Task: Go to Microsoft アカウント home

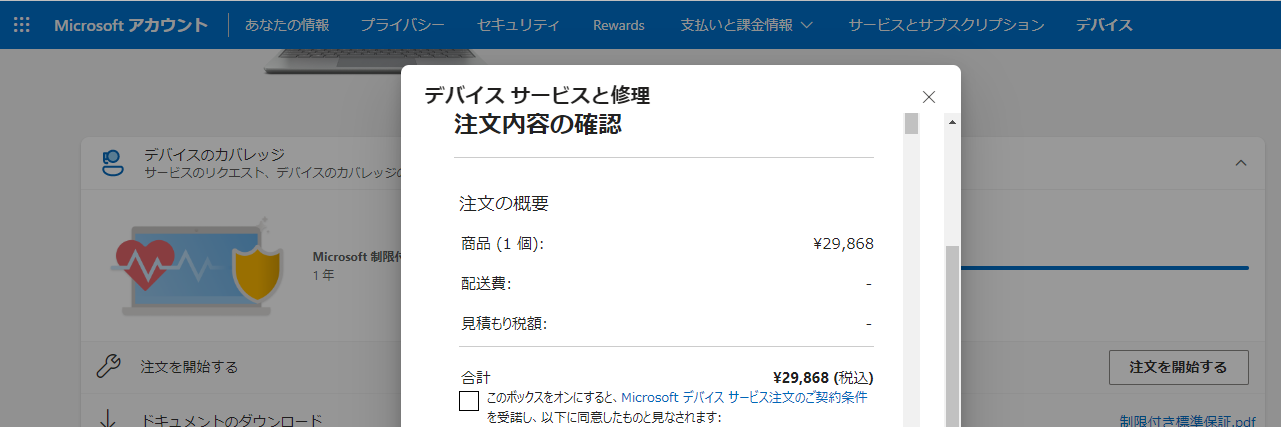Action: tap(131, 24)
